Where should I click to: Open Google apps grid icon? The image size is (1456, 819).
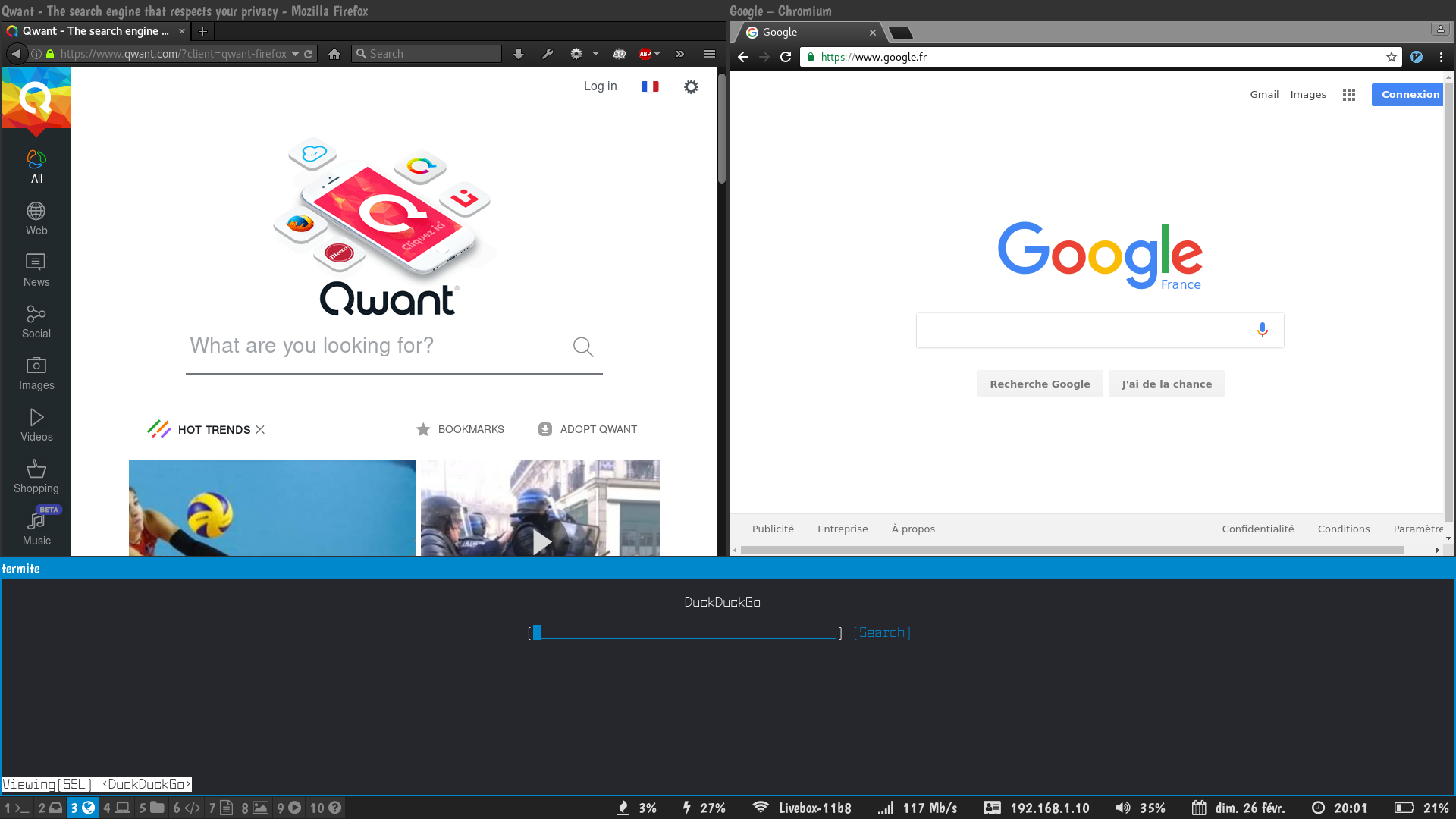click(x=1348, y=95)
